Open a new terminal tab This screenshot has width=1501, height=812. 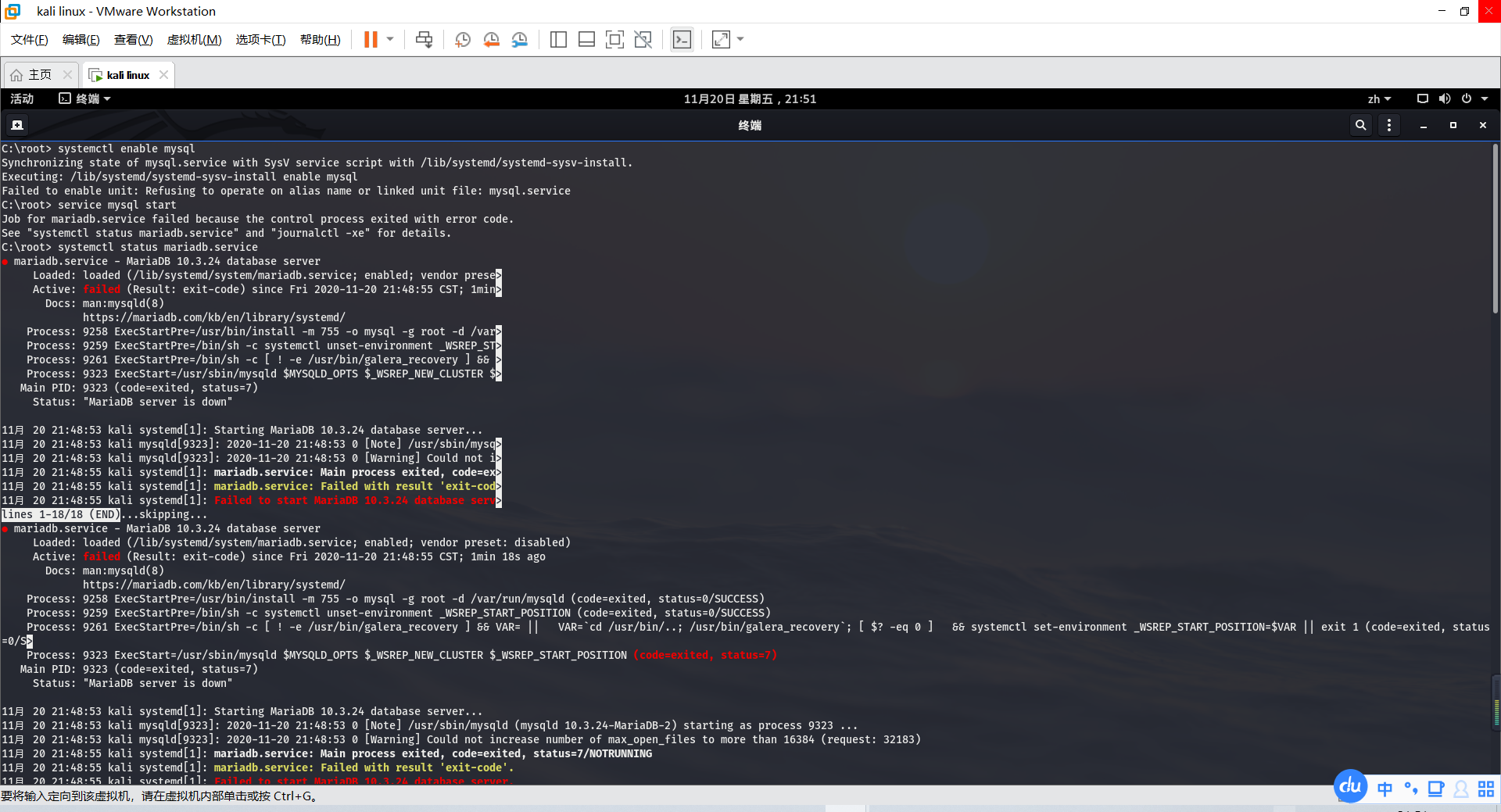16,124
